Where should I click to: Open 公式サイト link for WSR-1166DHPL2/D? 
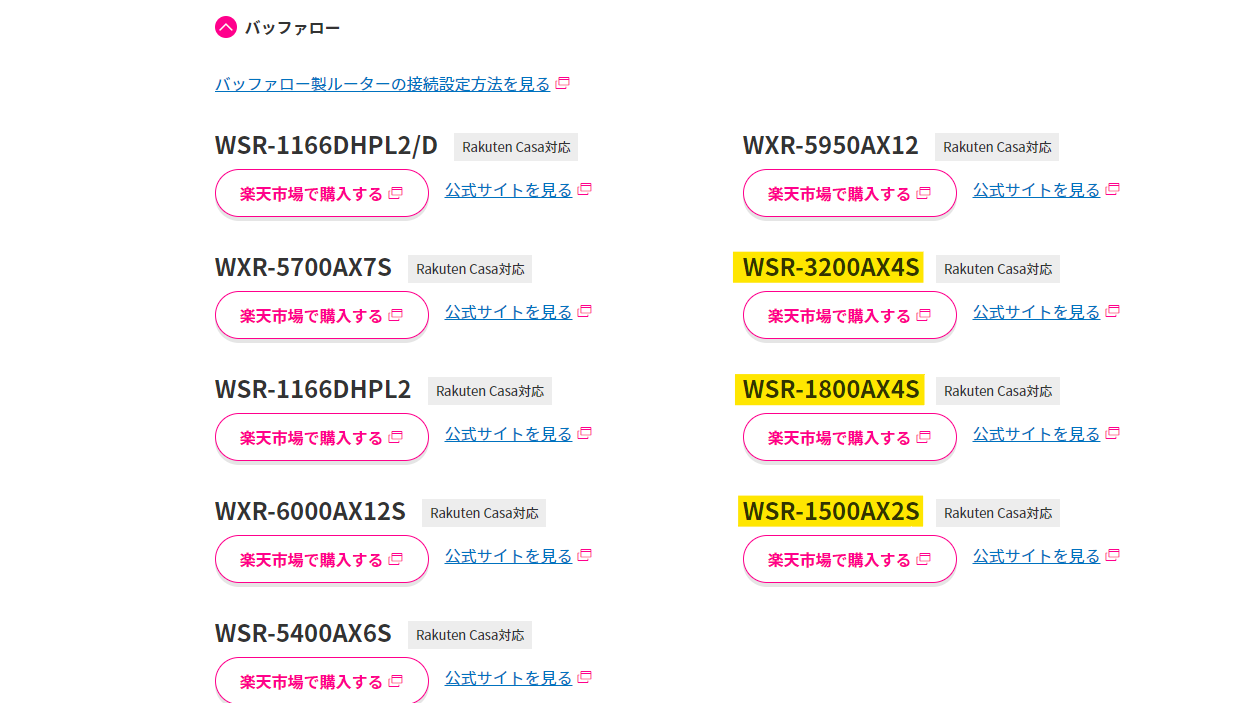[508, 190]
